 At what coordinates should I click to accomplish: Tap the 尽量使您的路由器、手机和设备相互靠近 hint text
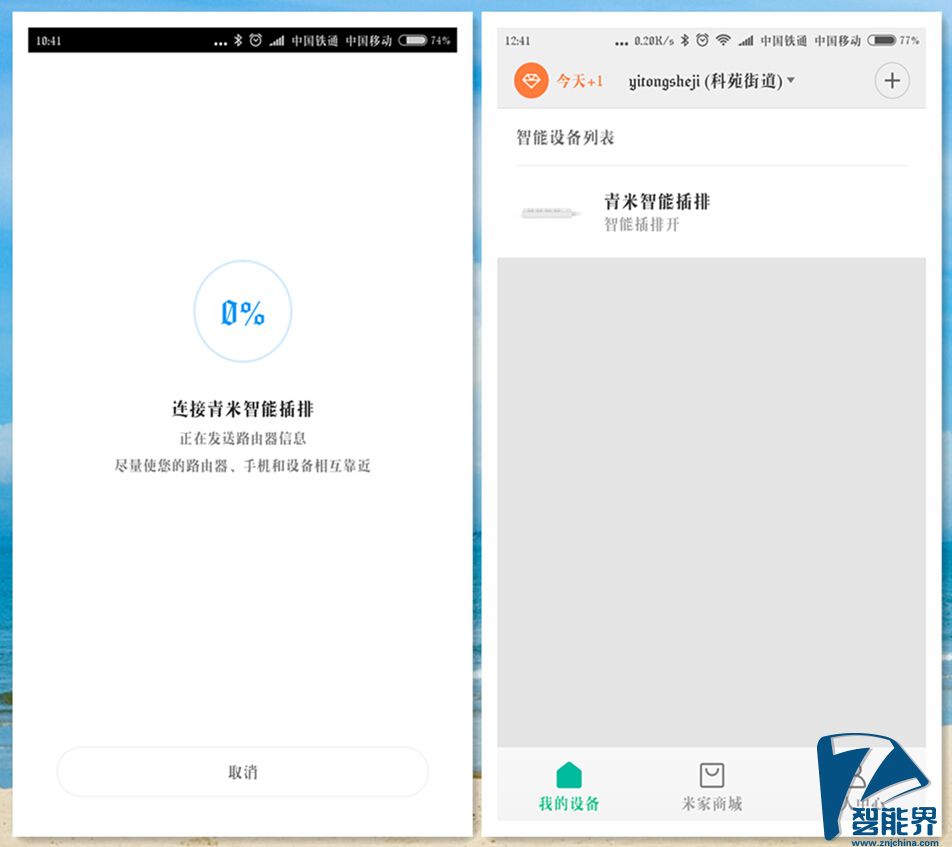[x=243, y=466]
